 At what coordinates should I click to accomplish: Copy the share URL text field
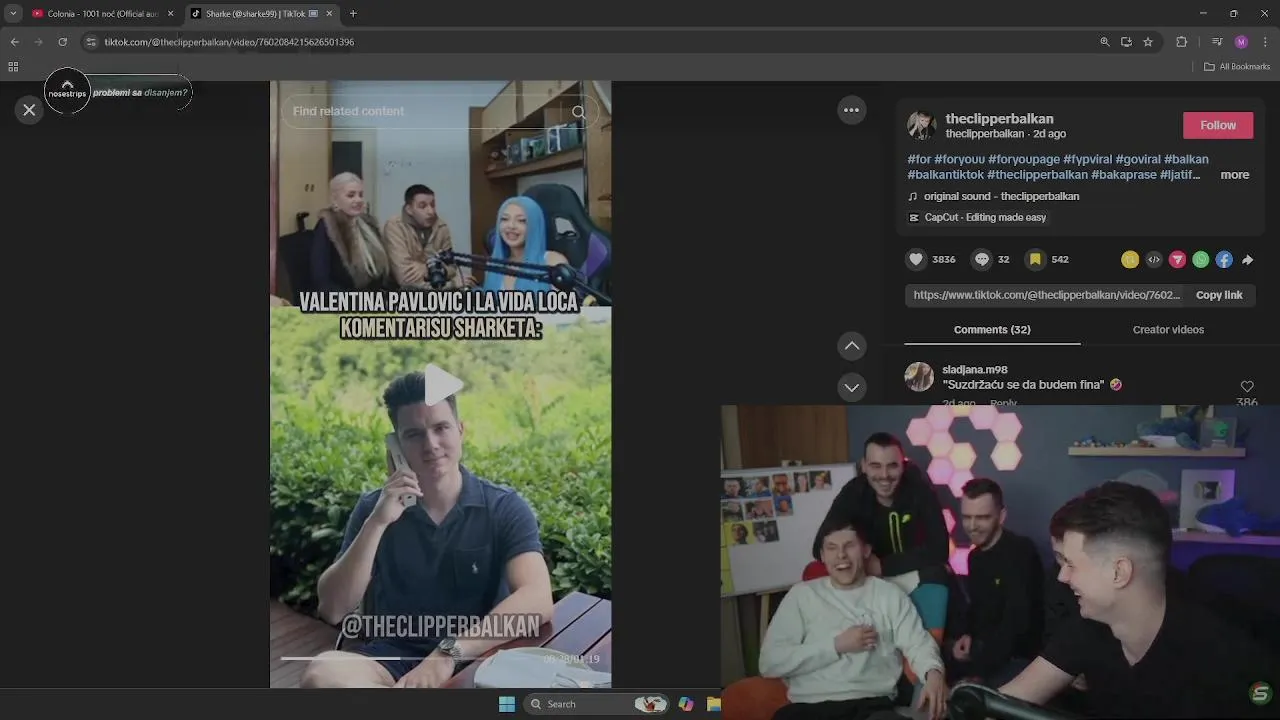1047,295
